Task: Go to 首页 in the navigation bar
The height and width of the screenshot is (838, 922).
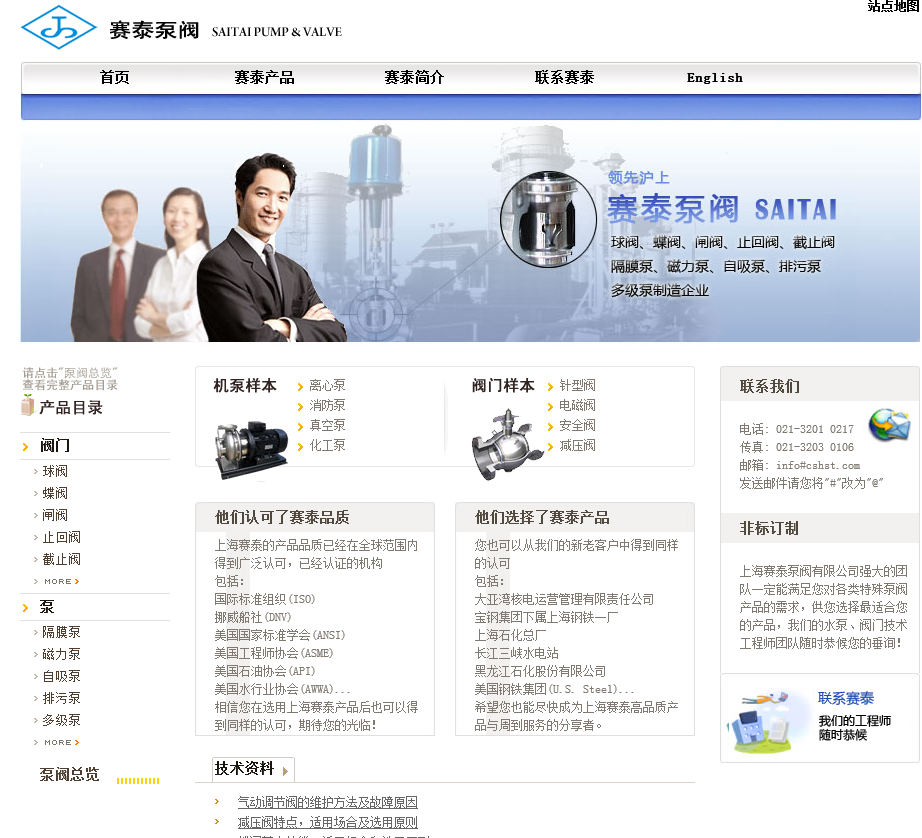Action: (x=115, y=78)
